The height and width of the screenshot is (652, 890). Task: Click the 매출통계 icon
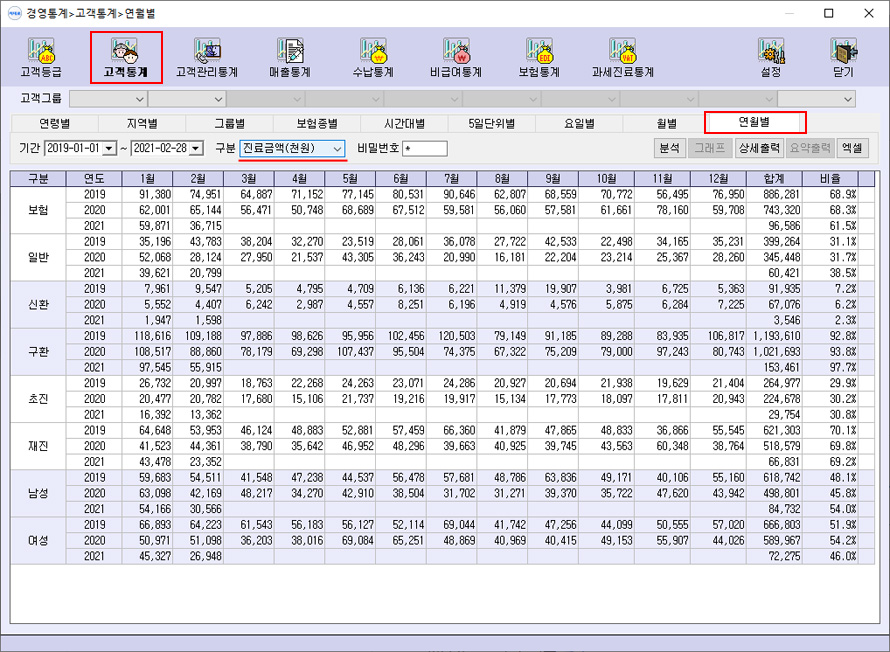click(x=290, y=58)
